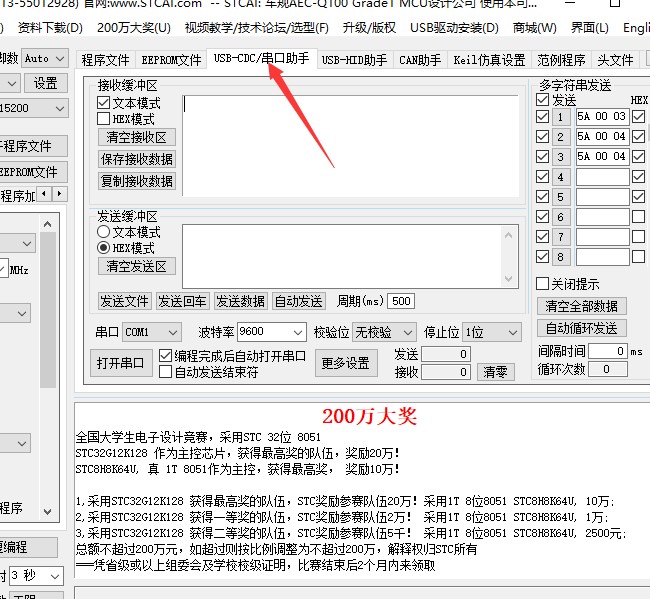Click 自动循环发送 button
Image resolution: width=650 pixels, height=599 pixels.
point(581,329)
